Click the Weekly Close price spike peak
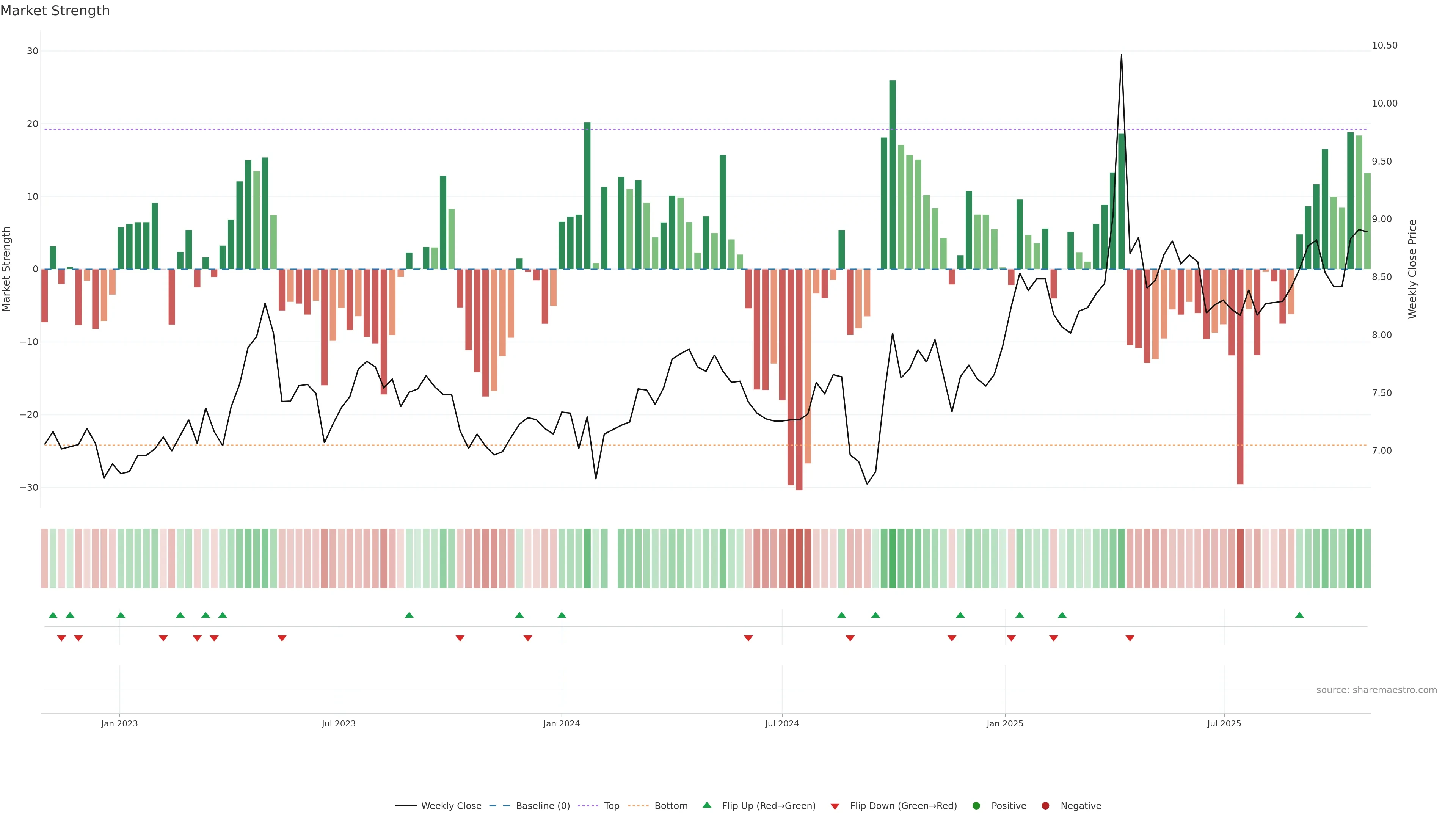Image resolution: width=1456 pixels, height=819 pixels. (x=1122, y=56)
